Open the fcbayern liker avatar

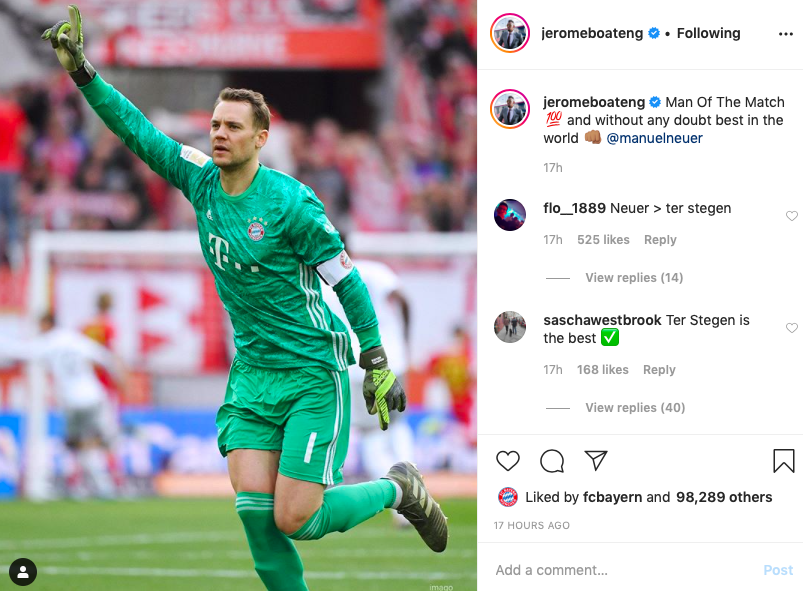click(508, 497)
